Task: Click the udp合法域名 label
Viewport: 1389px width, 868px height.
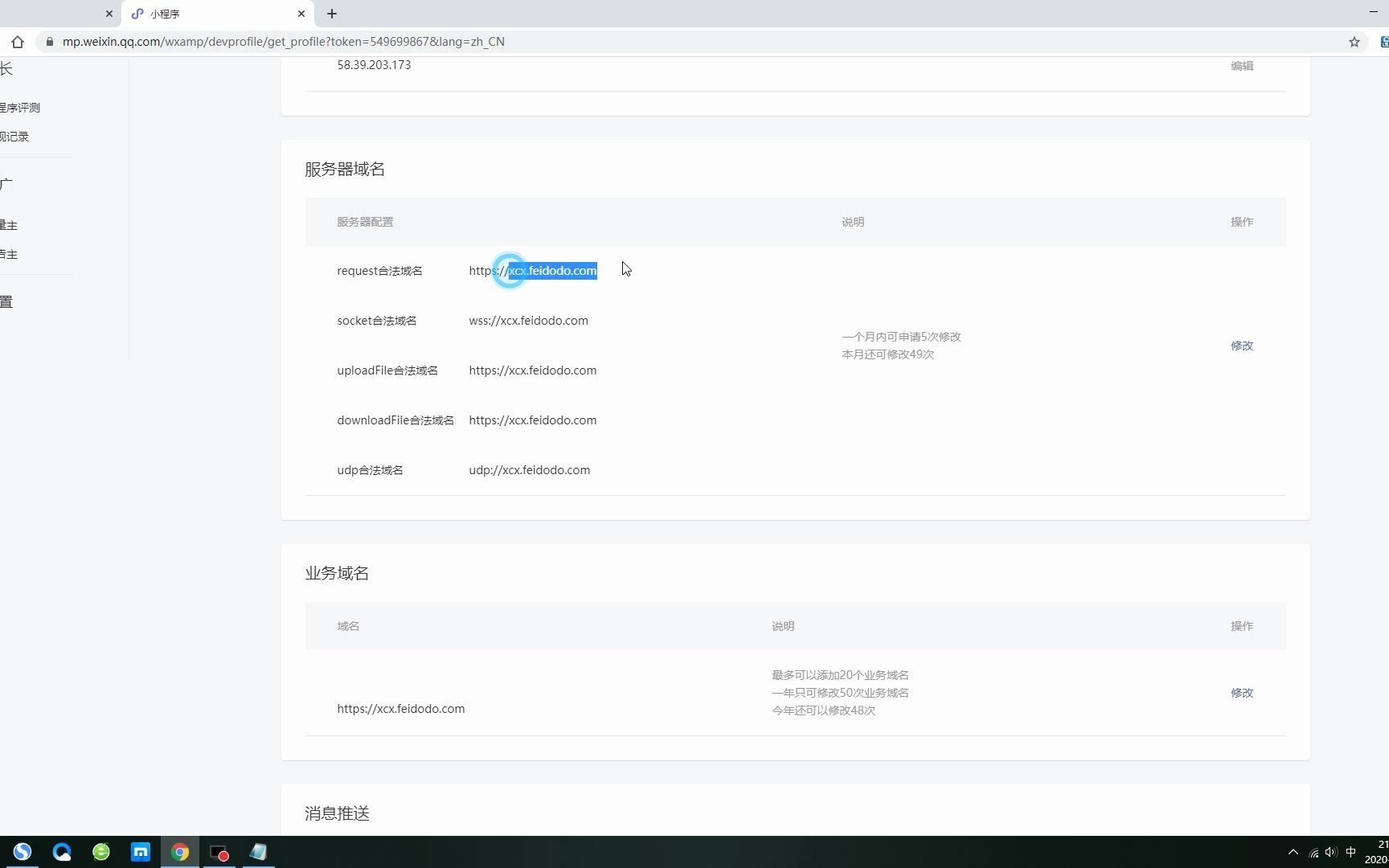Action: (370, 470)
